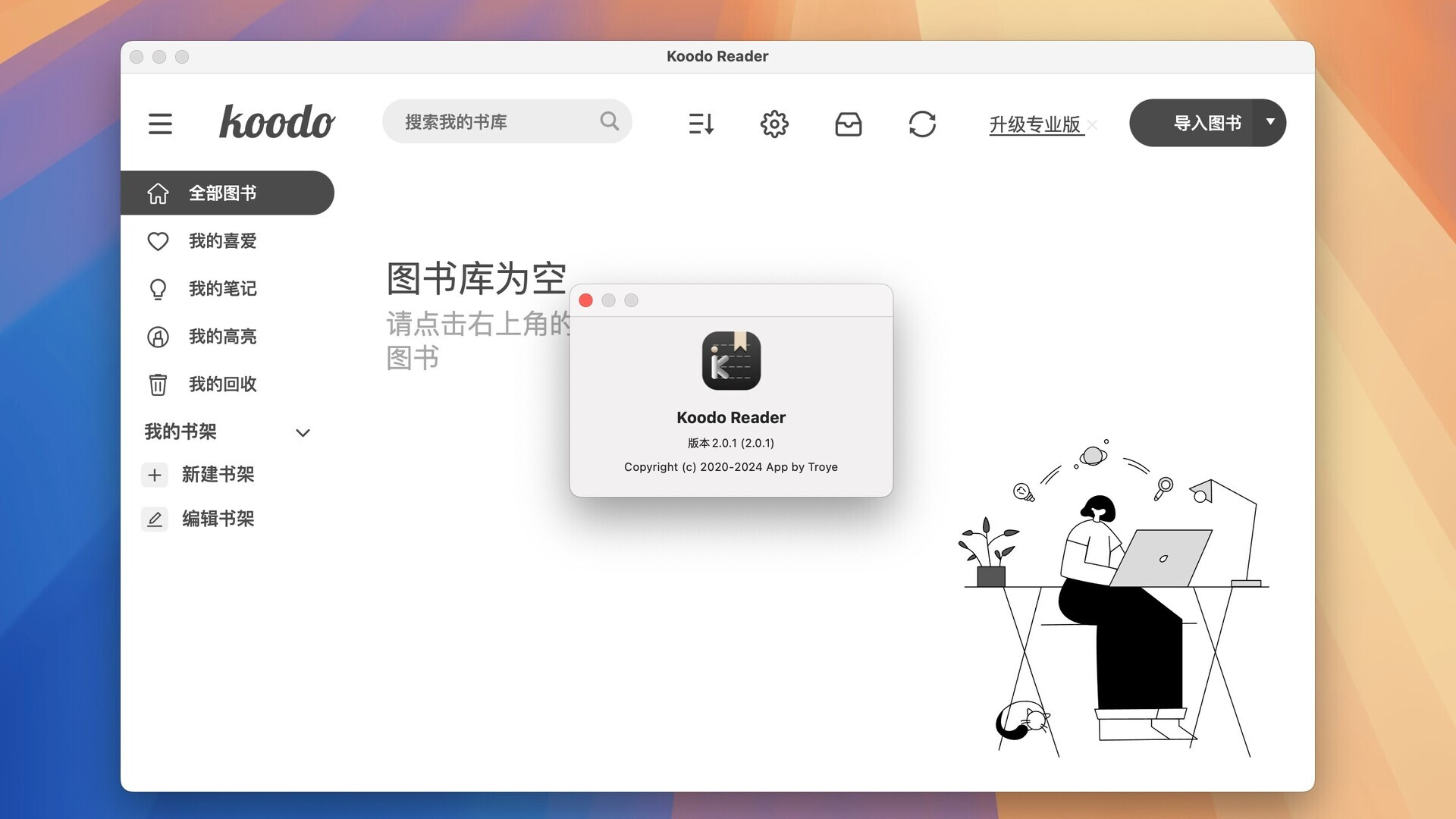Click the plus icon for 新建书架
The image size is (1456, 819).
pyautogui.click(x=155, y=475)
